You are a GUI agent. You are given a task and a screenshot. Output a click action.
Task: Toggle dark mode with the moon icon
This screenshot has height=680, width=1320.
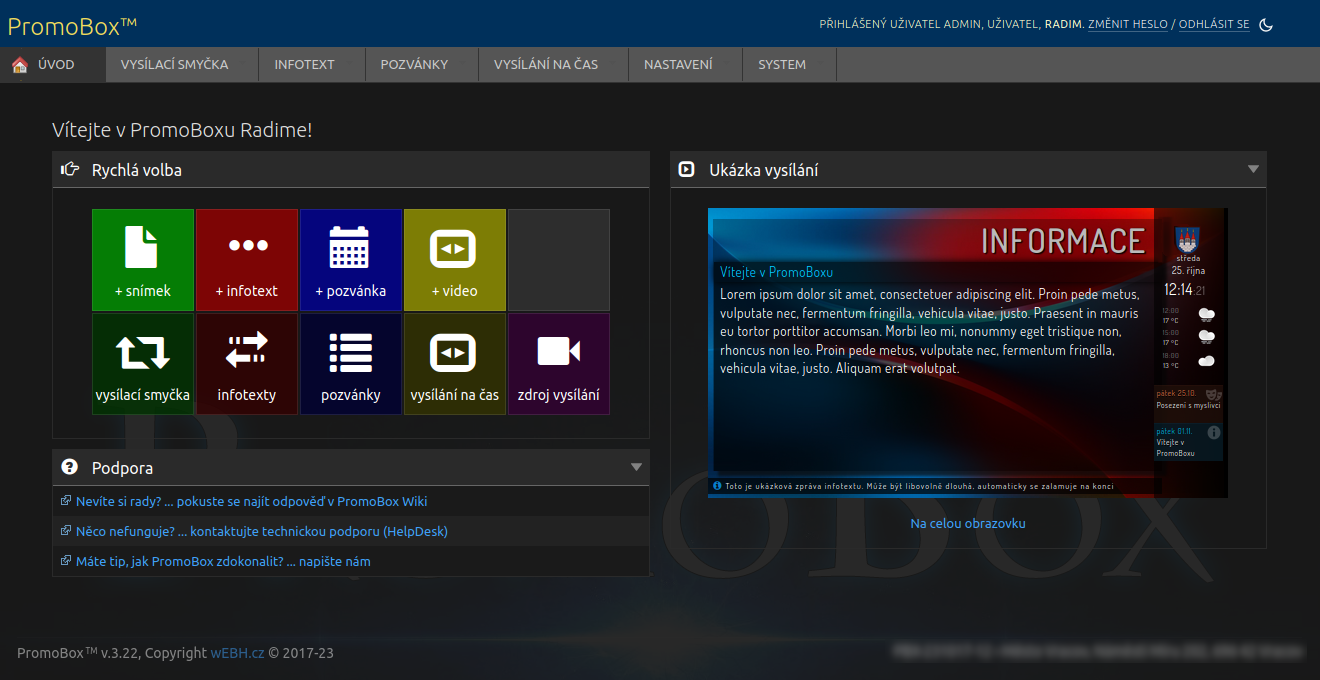pos(1266,25)
